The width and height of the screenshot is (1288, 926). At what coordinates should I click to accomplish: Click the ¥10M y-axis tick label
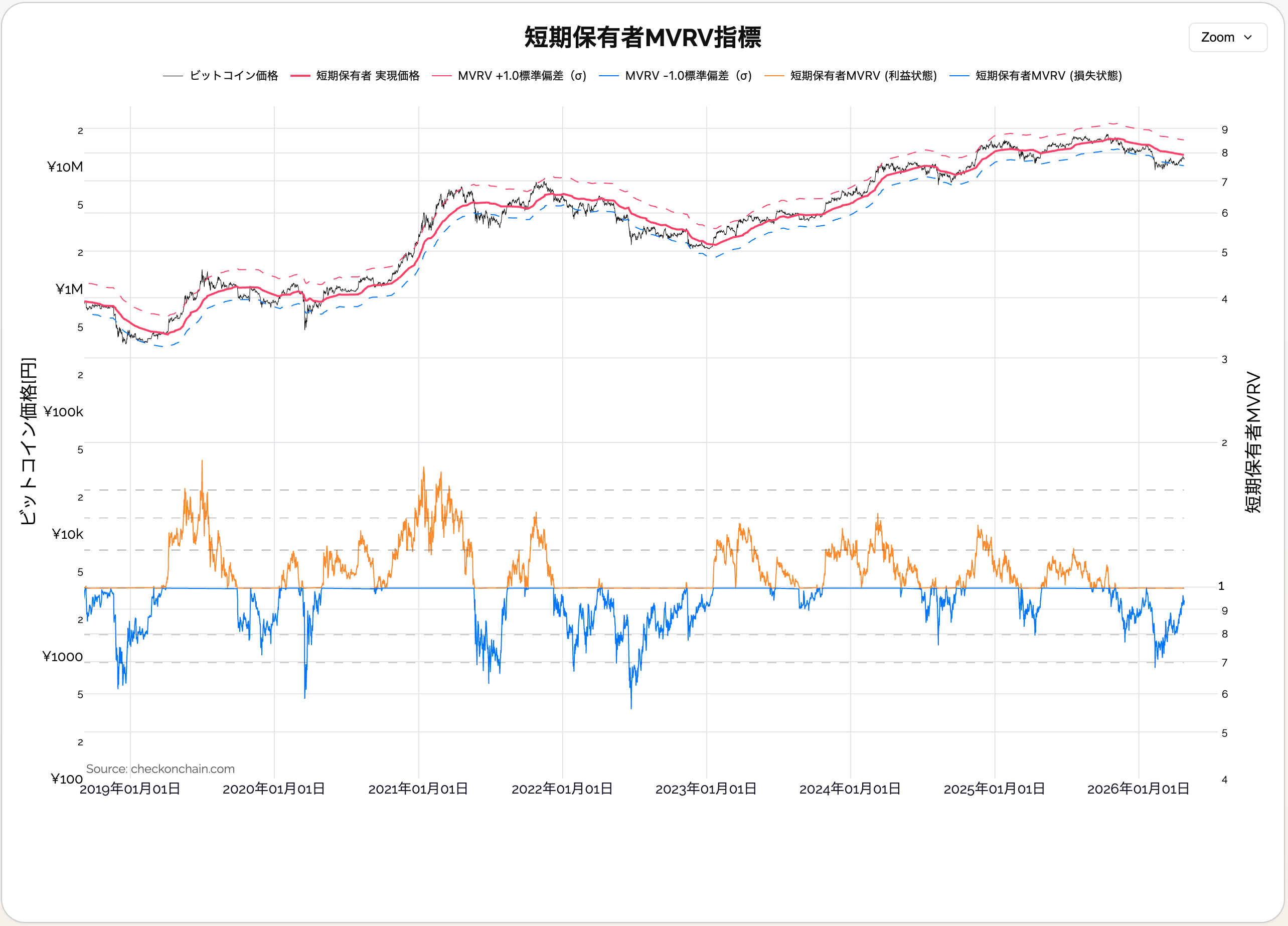65,167
